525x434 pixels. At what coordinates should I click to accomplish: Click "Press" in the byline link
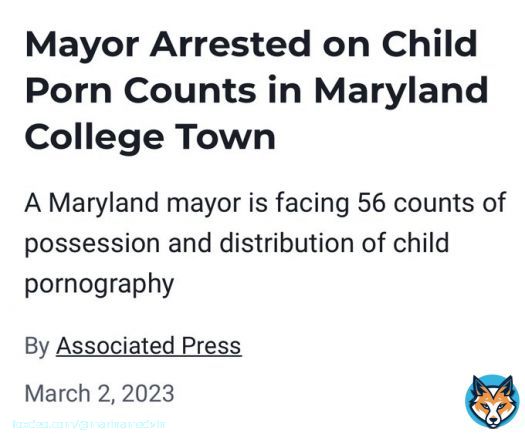pos(212,346)
